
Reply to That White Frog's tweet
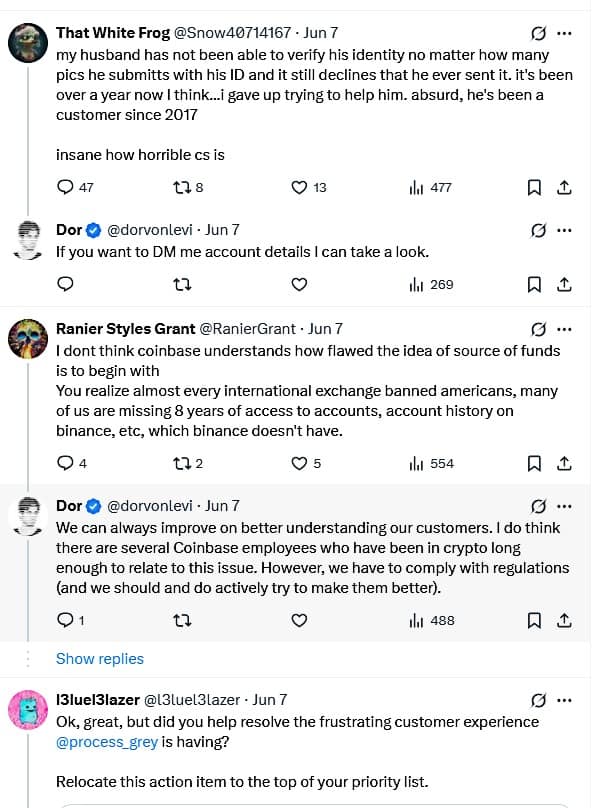click(x=66, y=187)
